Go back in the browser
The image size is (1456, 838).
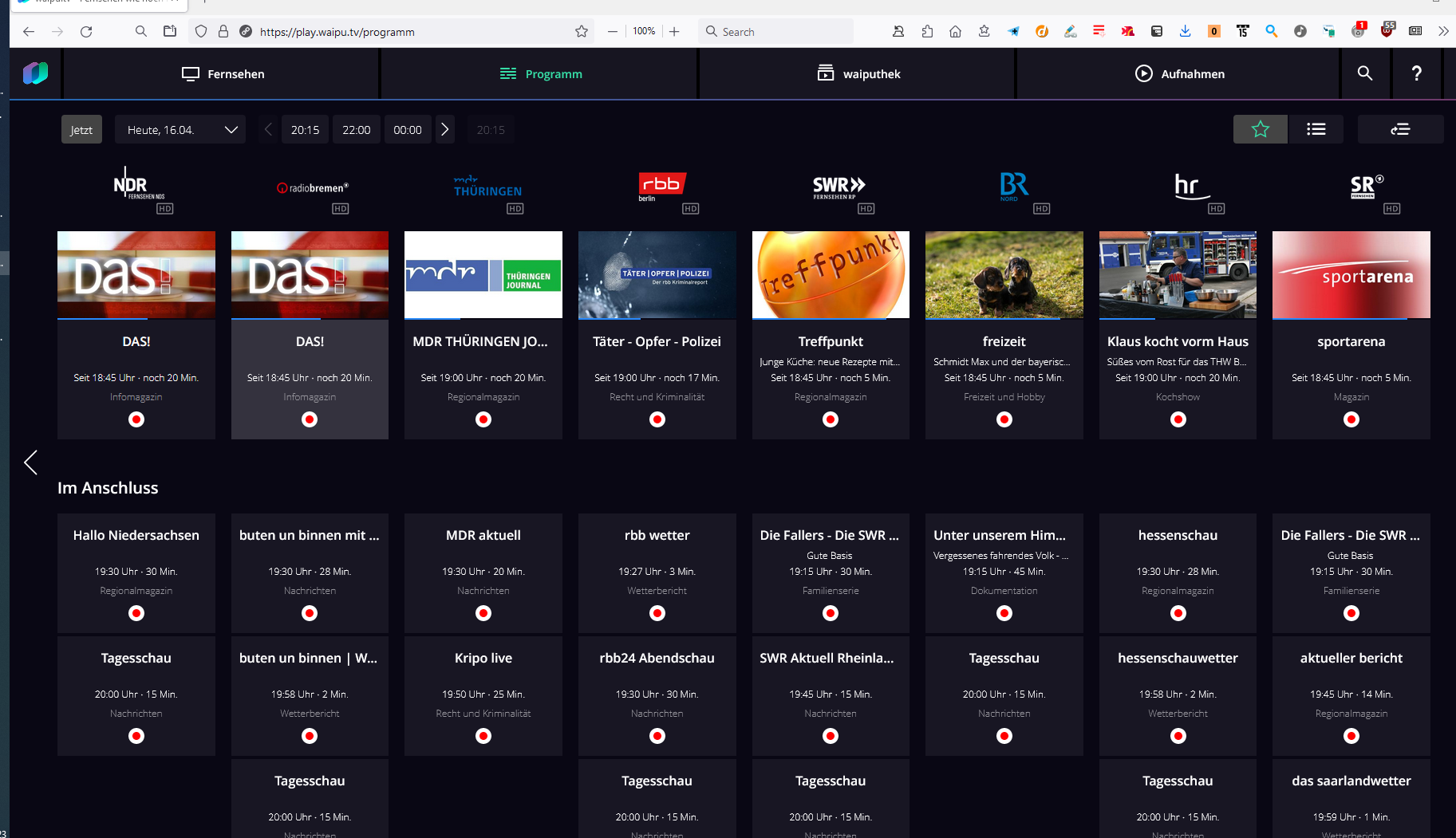tap(29, 32)
